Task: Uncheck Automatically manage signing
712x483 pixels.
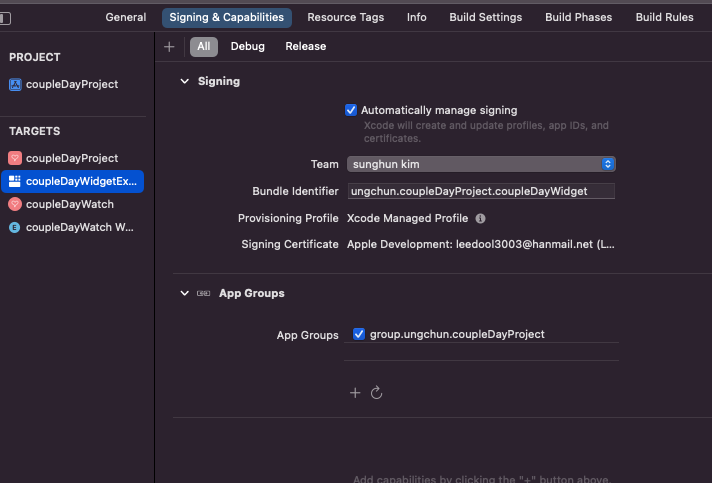Action: click(x=351, y=110)
